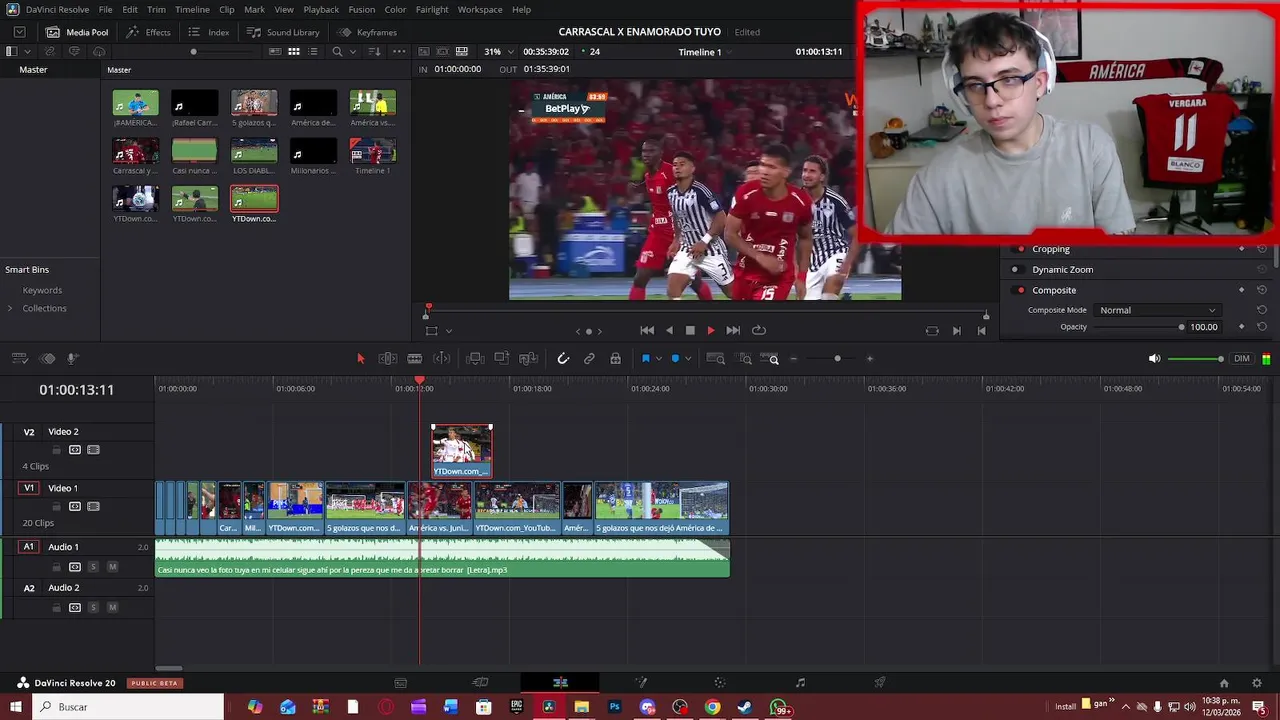Adjust the monitor volume slider
This screenshot has height=720, width=1280.
click(1195, 359)
